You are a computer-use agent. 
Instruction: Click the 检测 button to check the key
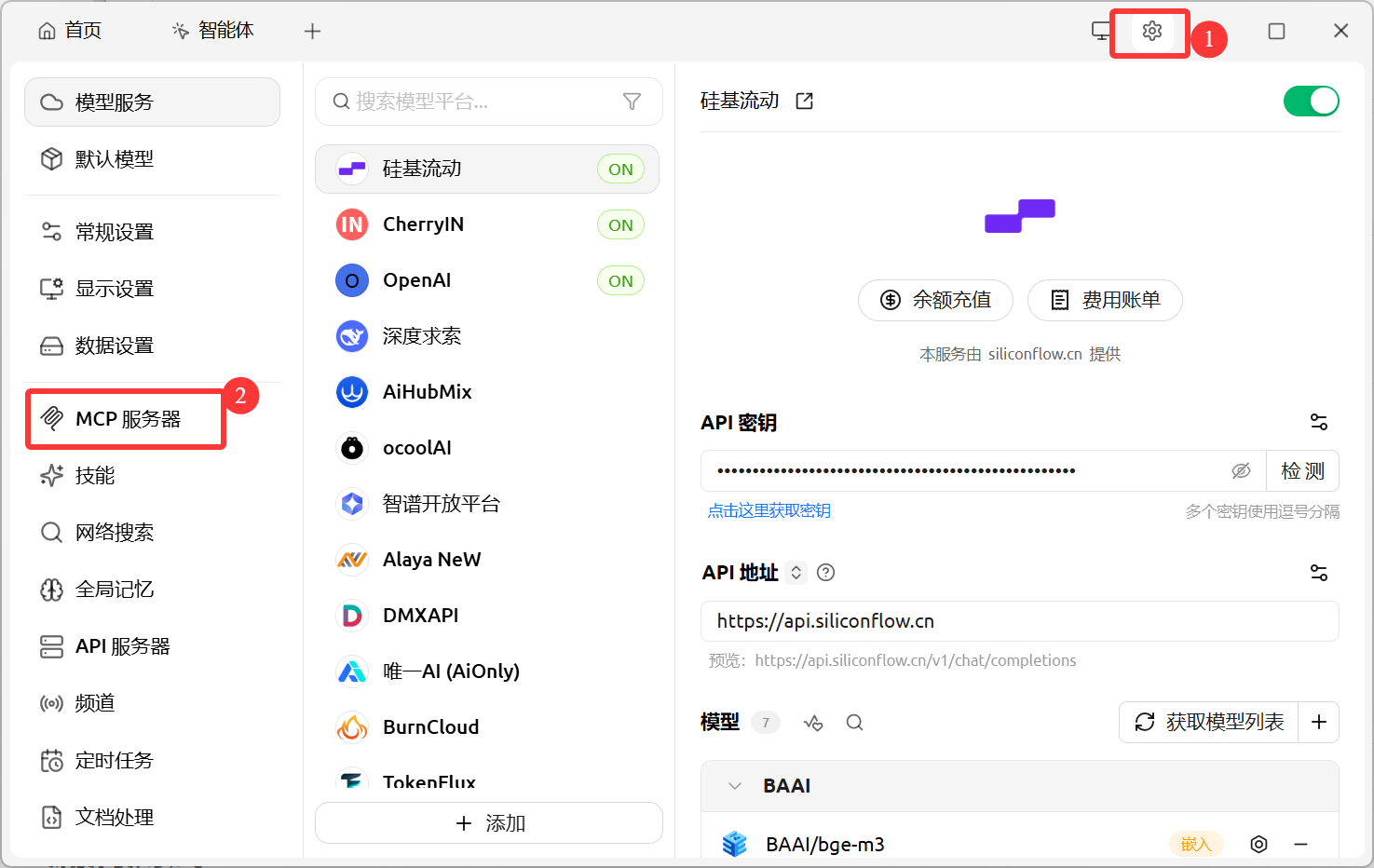1302,471
